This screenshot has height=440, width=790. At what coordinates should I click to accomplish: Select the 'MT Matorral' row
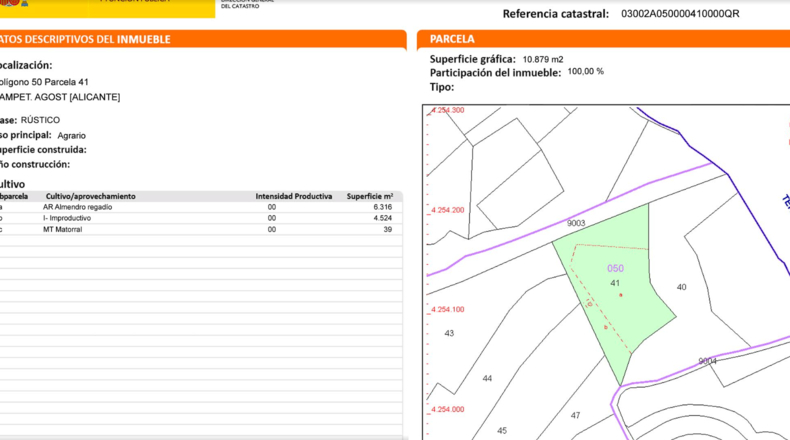(201, 229)
